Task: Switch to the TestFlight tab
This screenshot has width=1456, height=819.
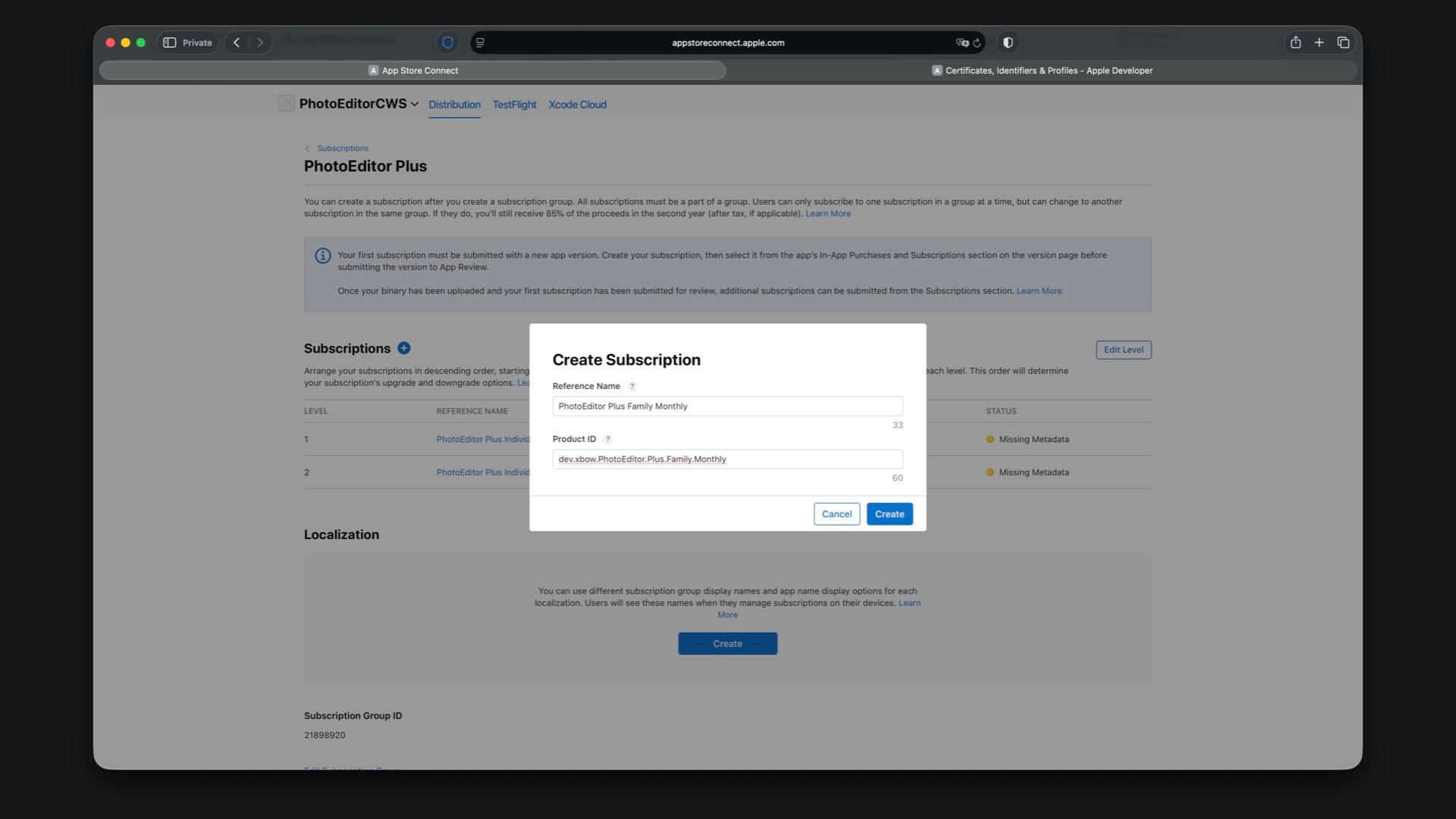Action: (514, 105)
